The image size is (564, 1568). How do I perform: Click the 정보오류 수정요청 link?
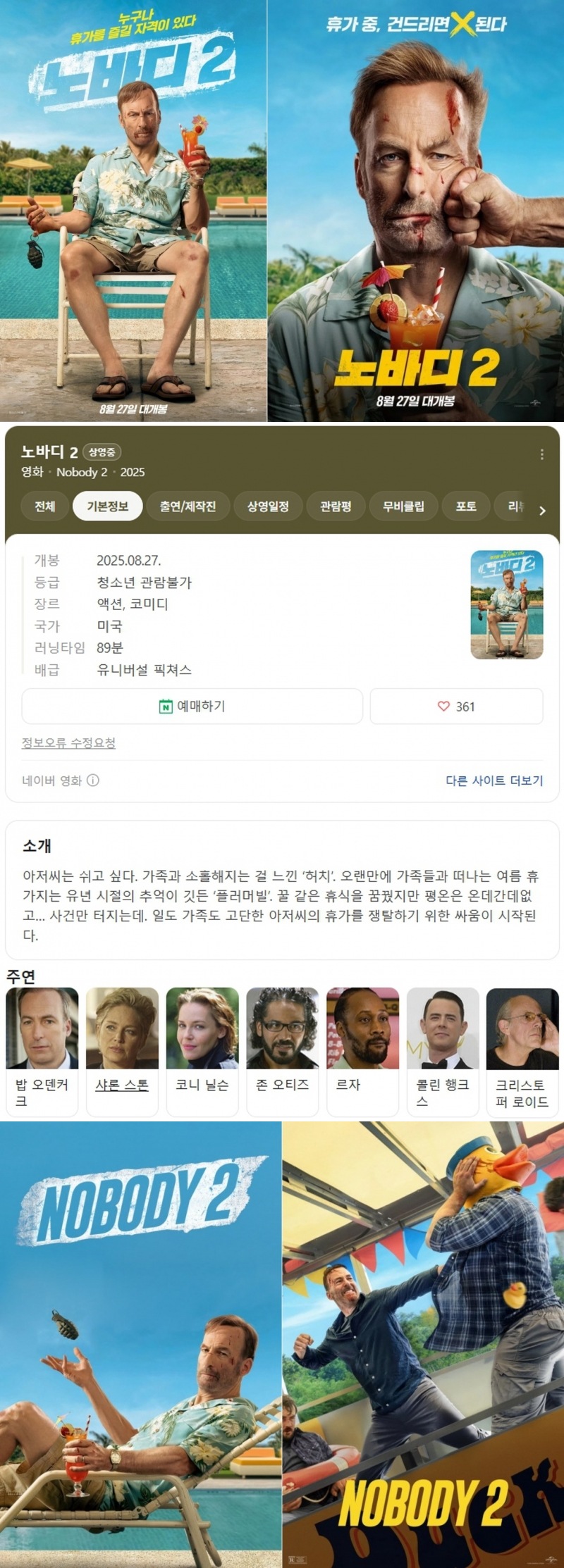click(68, 742)
